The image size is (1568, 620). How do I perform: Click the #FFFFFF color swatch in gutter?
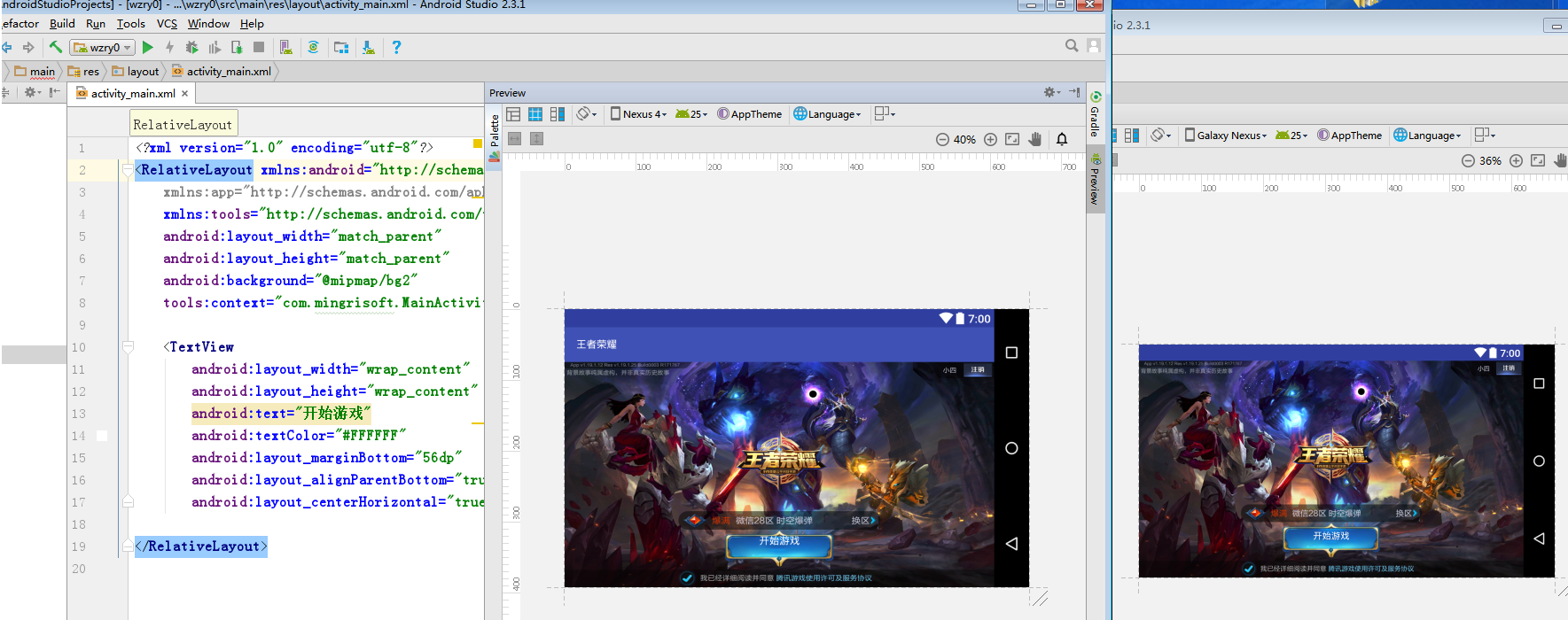[102, 436]
